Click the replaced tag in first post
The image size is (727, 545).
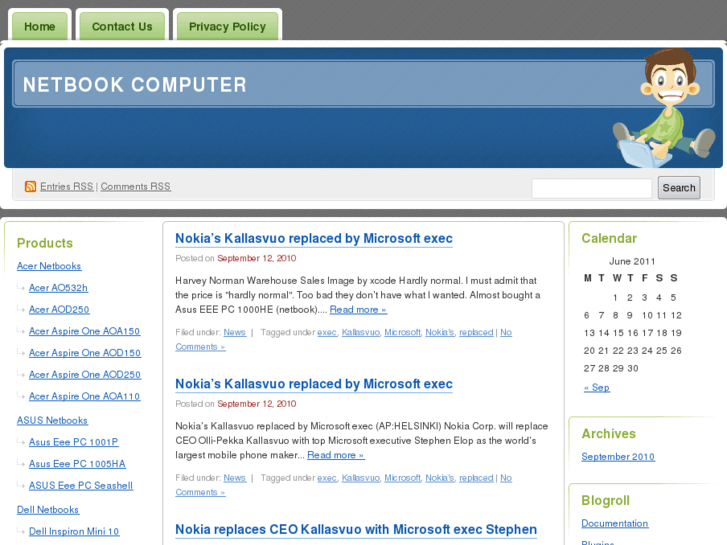[x=476, y=333]
